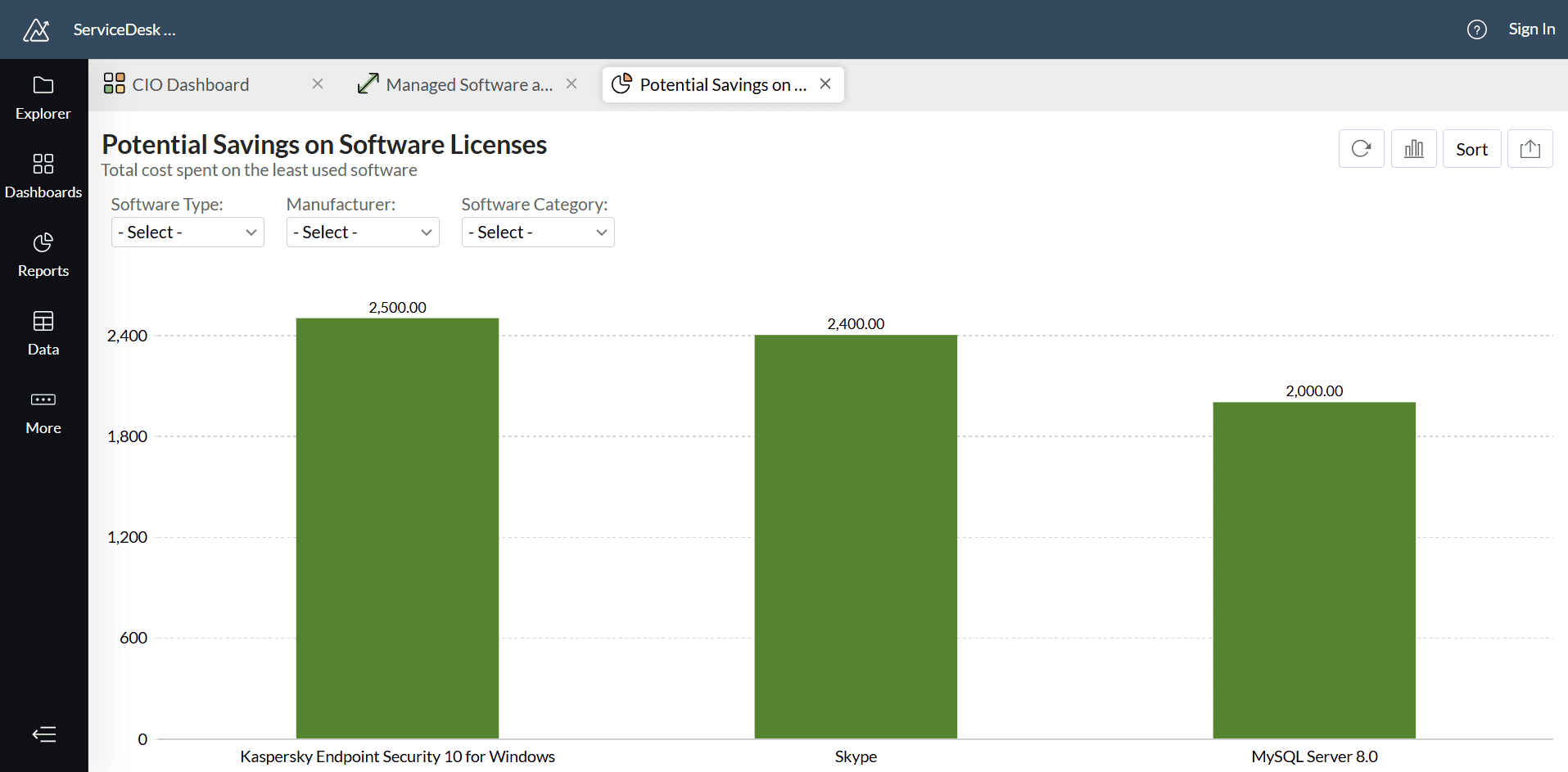The image size is (1568, 772).
Task: Click the Potential Savings tab pie icon
Action: click(622, 84)
